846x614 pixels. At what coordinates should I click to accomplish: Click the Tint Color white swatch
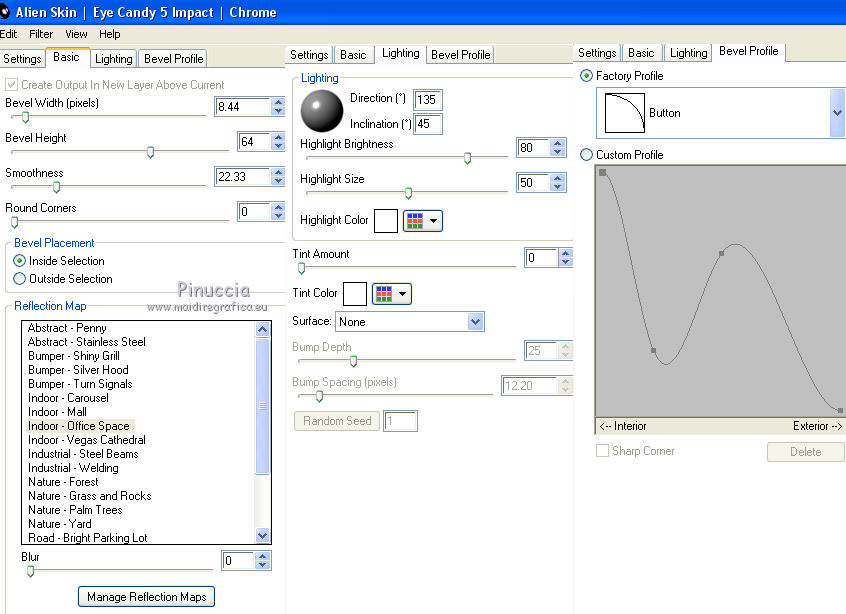355,294
